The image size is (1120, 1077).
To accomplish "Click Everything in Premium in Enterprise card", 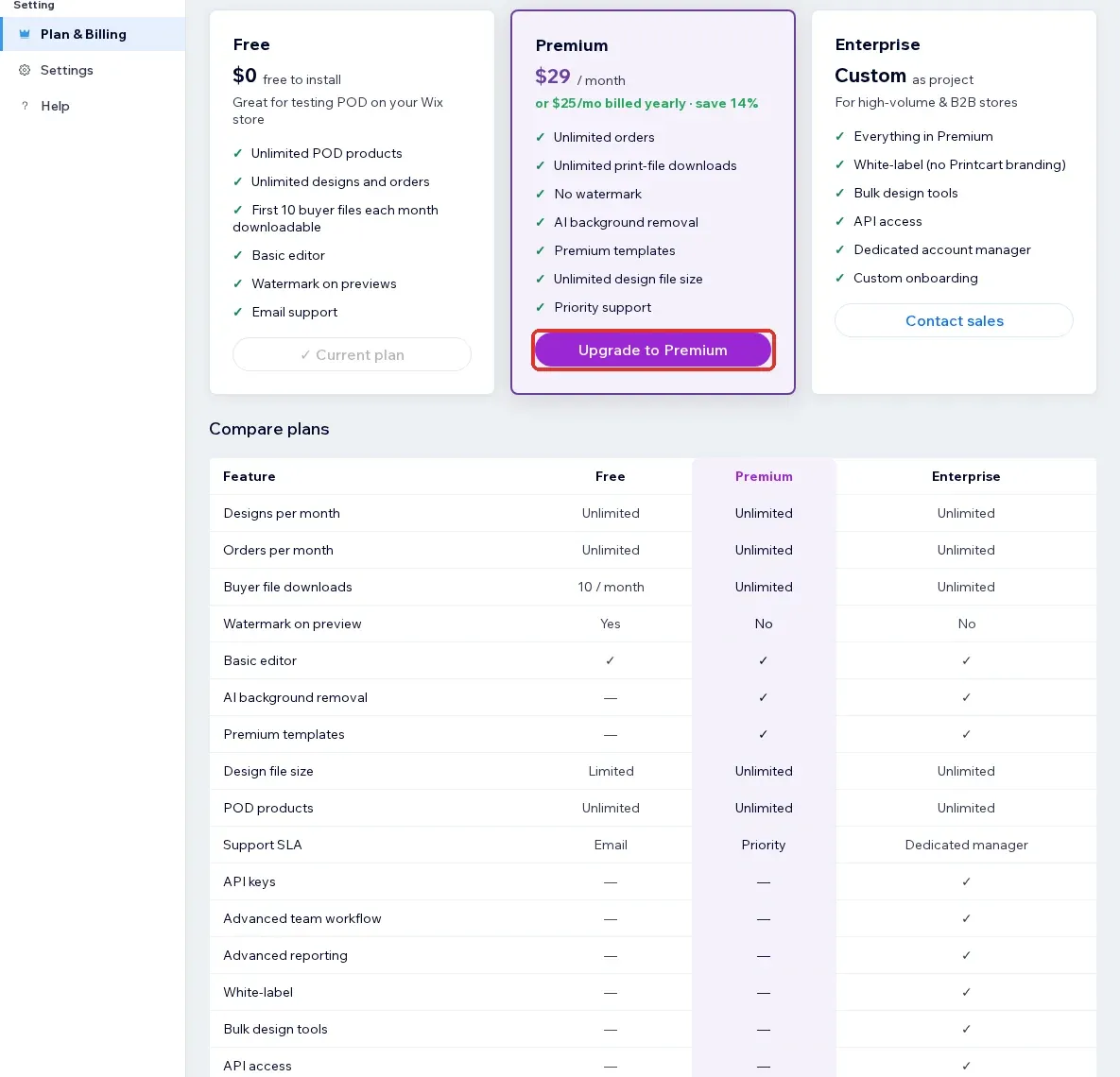I will pyautogui.click(x=922, y=136).
